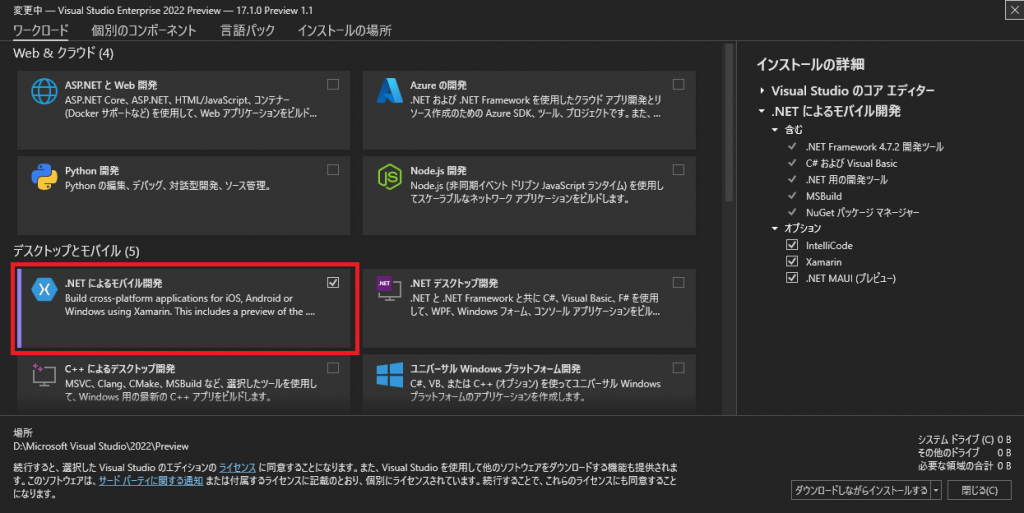
Task: Check the Node.js 開発 workload checkbox
Action: [x=679, y=170]
